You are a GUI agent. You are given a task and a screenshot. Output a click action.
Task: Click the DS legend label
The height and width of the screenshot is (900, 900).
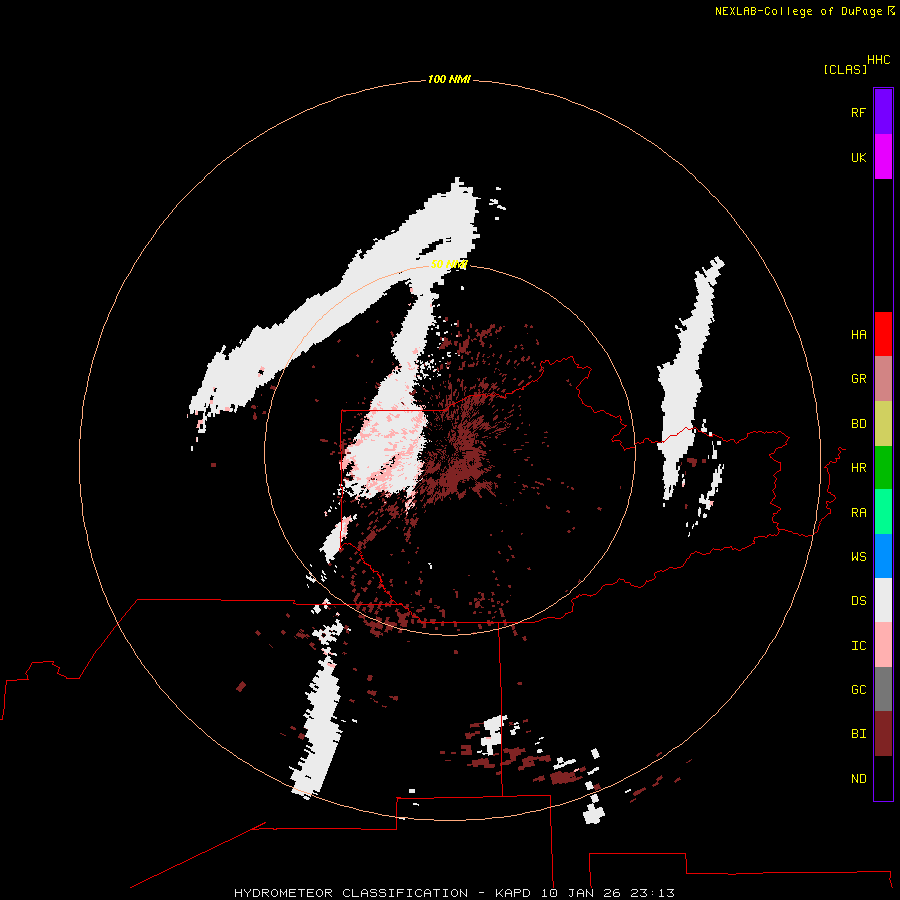pos(859,601)
